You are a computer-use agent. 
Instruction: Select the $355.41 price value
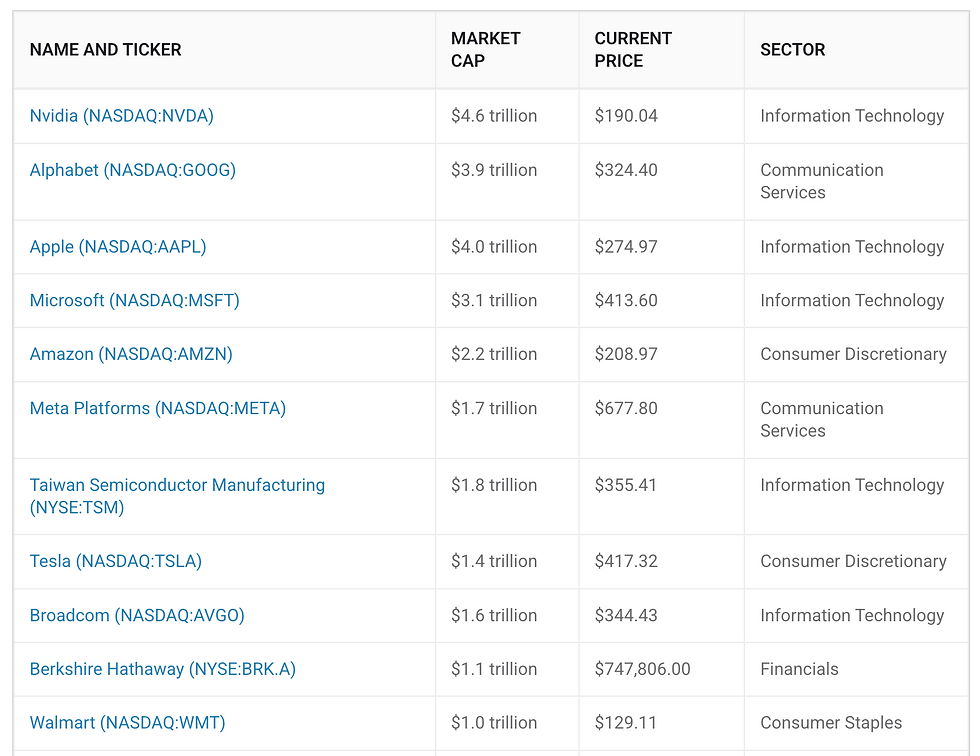click(626, 485)
